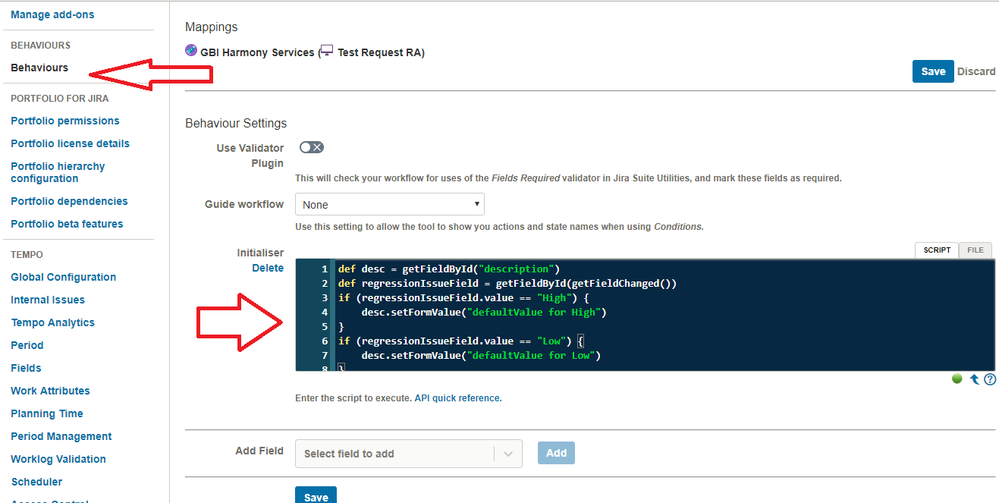Open Period Management
This screenshot has height=503, width=999.
click(x=61, y=436)
